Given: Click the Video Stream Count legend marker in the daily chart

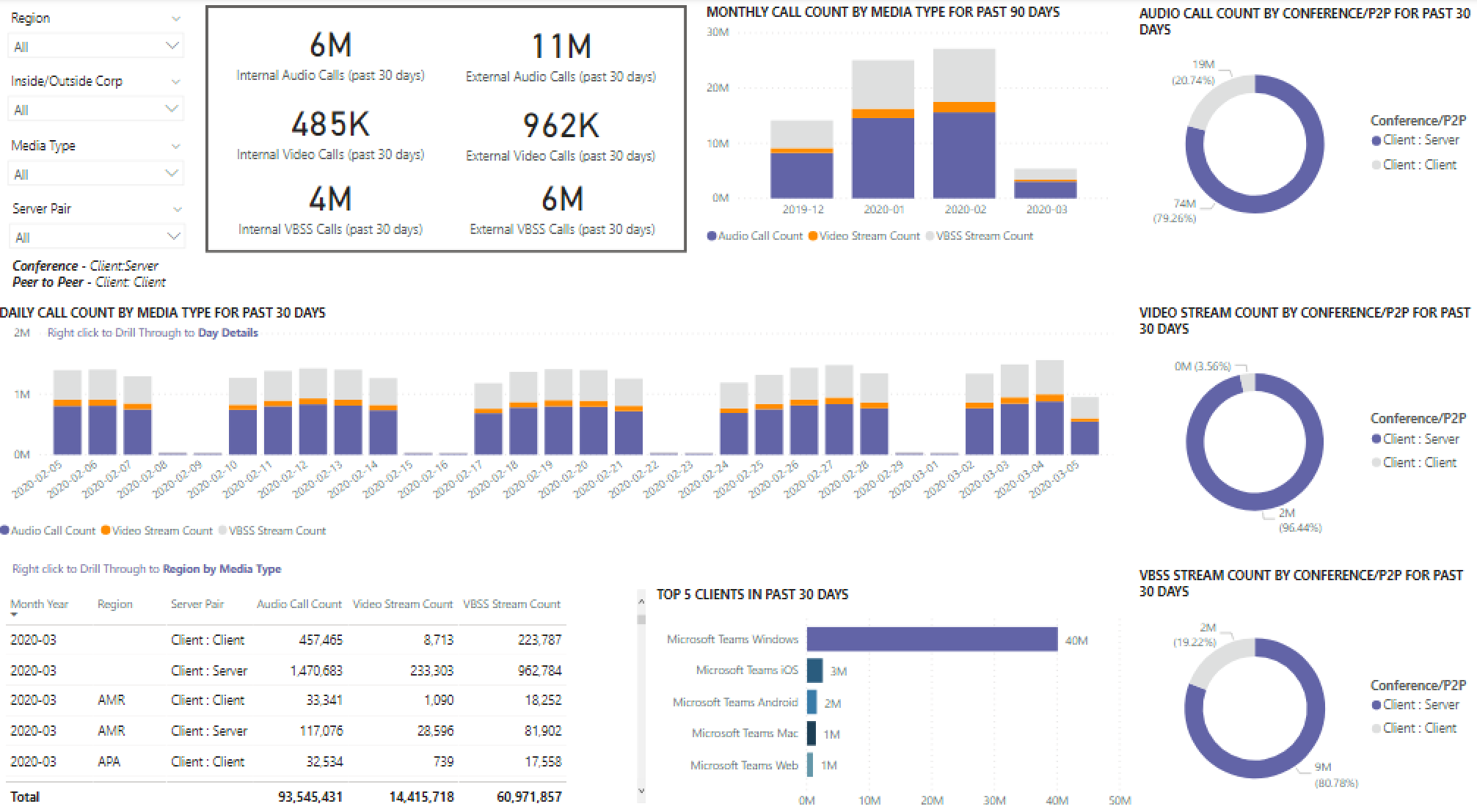Looking at the screenshot, I should (106, 530).
